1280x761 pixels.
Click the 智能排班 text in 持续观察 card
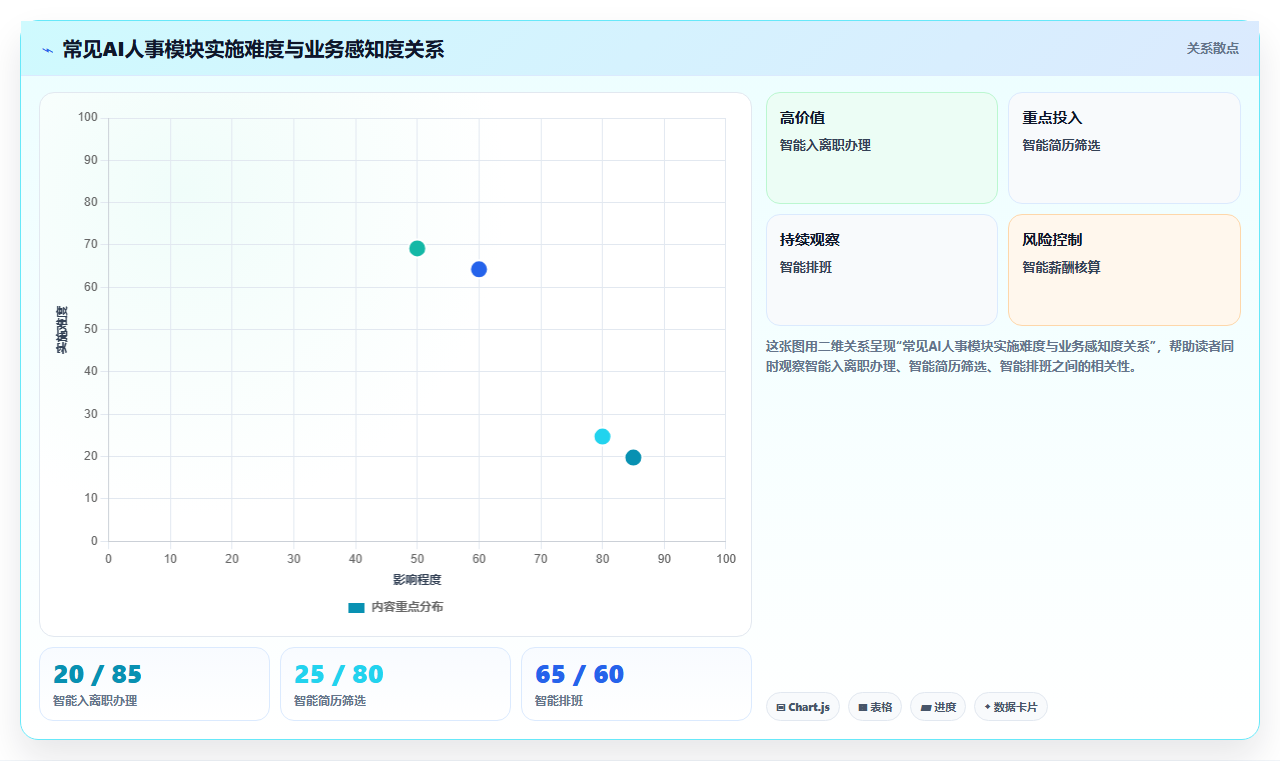tap(806, 267)
